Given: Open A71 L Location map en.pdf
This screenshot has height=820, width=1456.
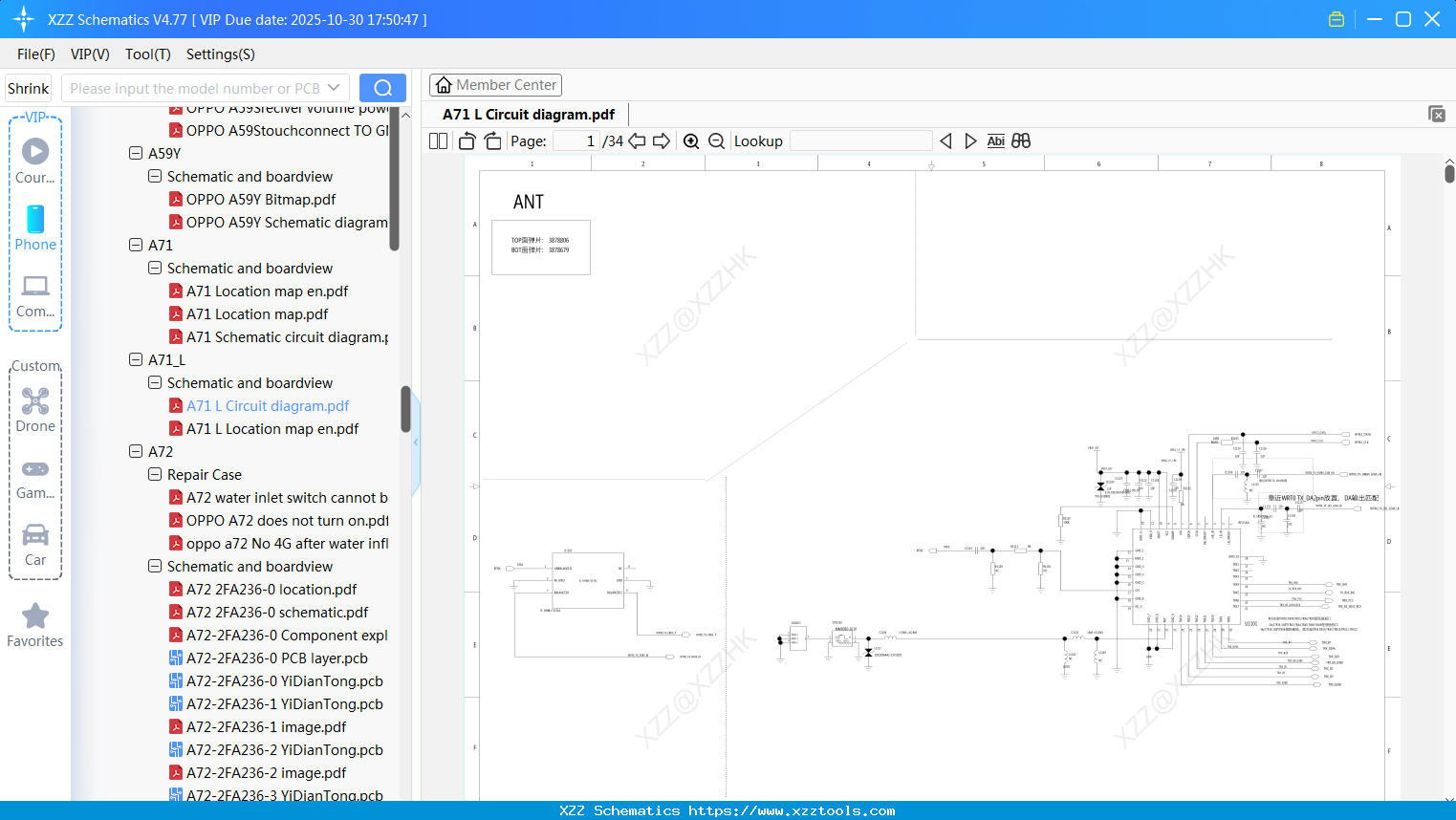Looking at the screenshot, I should click(272, 429).
